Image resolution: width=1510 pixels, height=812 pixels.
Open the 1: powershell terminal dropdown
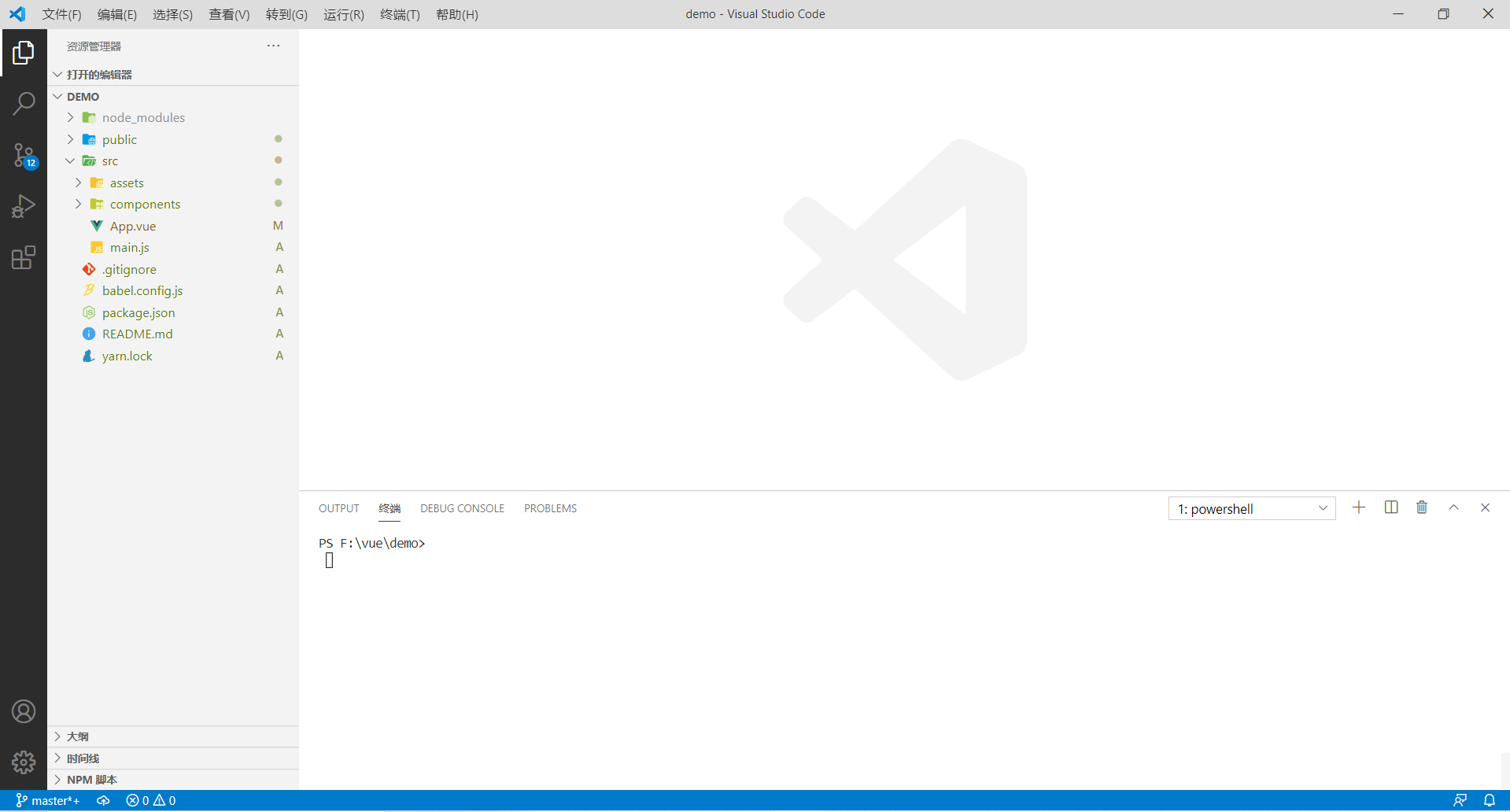click(1250, 508)
